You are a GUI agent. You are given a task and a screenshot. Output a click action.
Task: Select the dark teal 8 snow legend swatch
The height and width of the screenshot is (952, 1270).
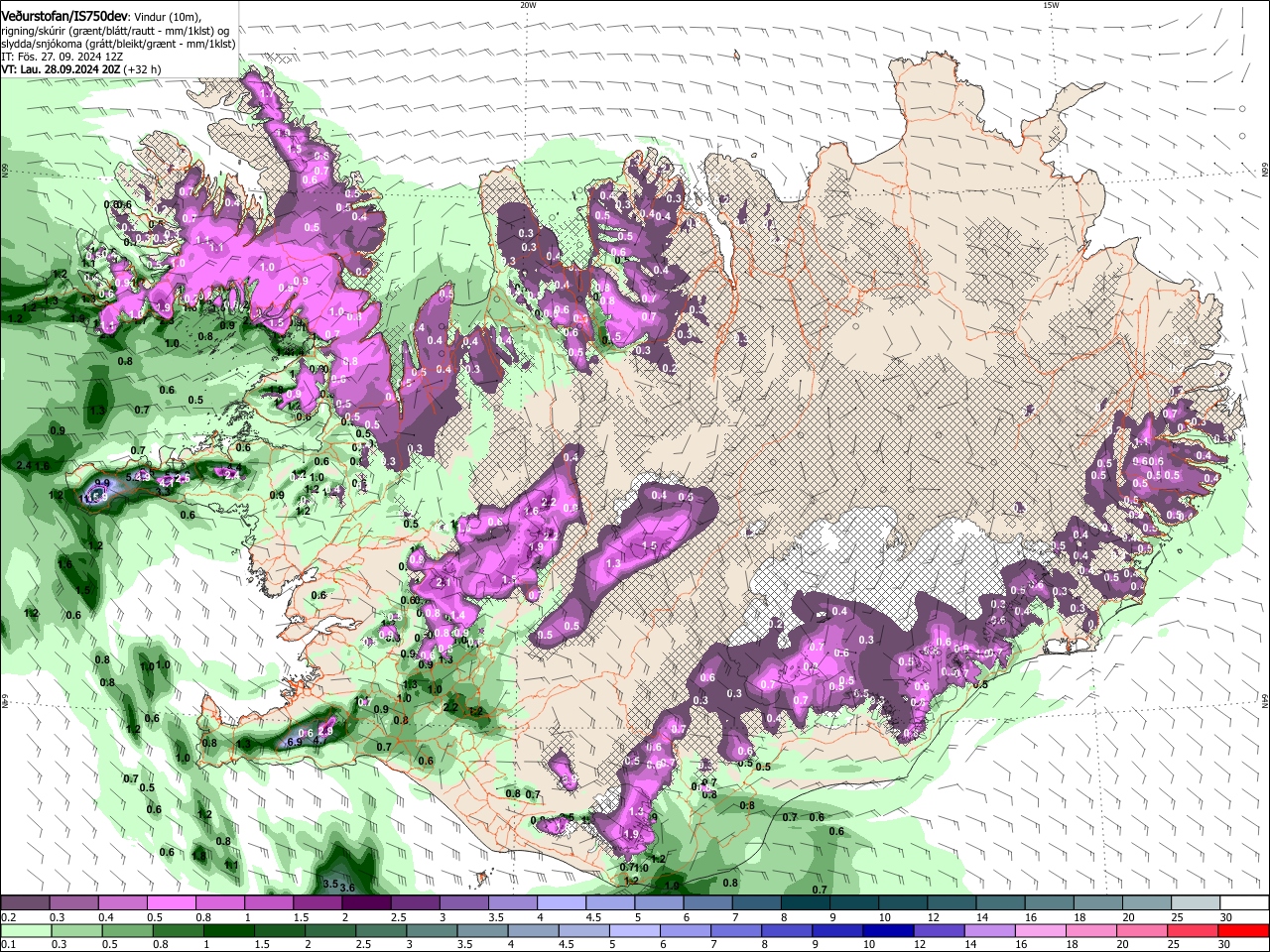pos(806,903)
